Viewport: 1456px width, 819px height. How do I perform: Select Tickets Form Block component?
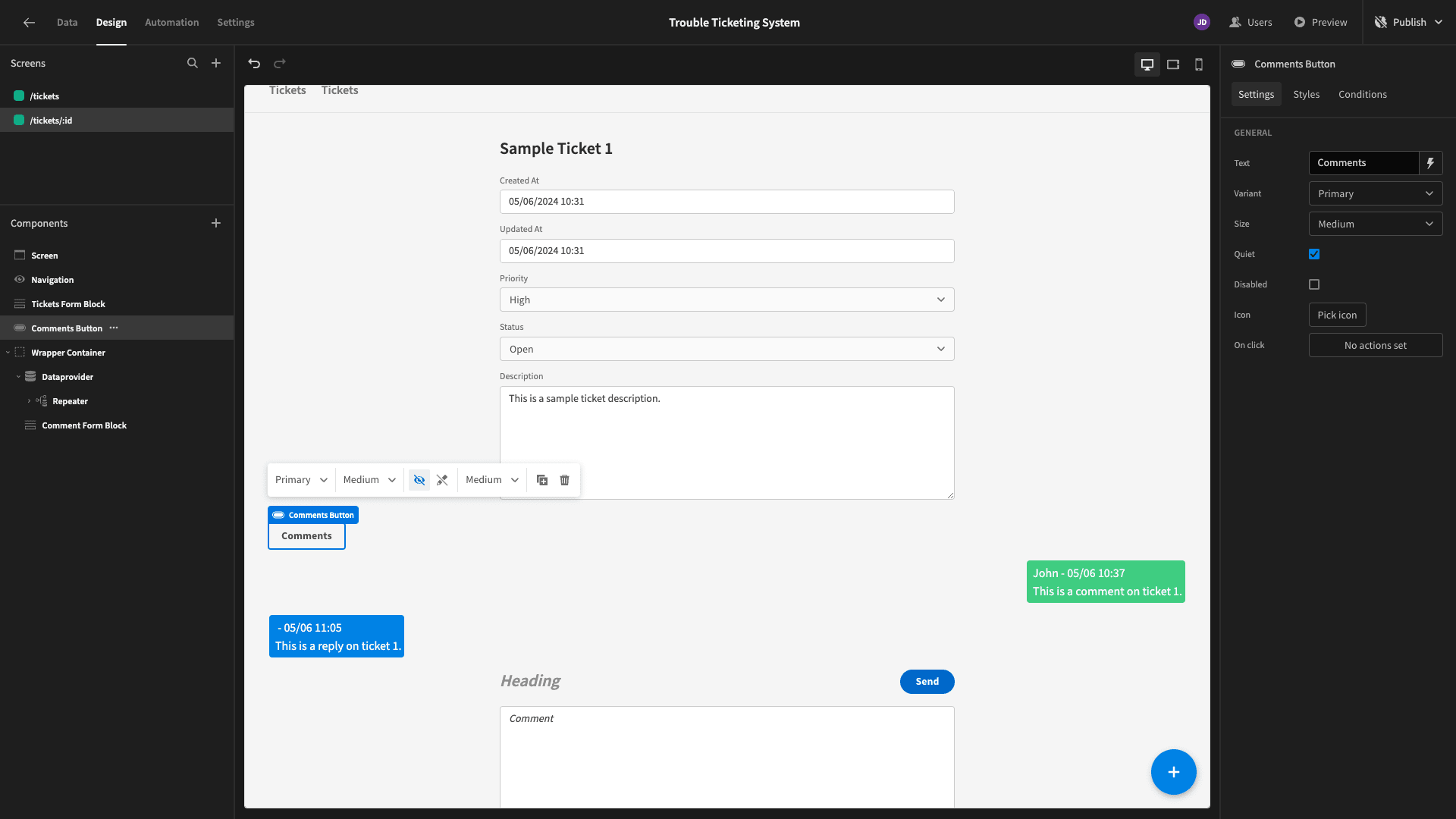(117, 304)
